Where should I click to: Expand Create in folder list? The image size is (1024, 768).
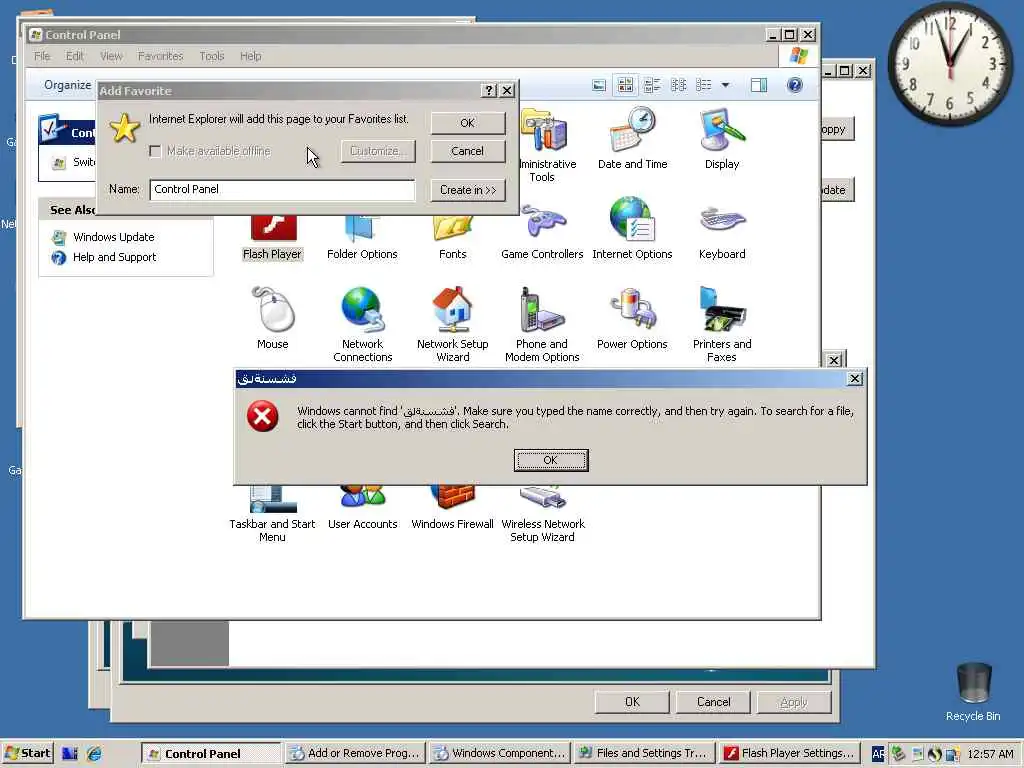(468, 190)
